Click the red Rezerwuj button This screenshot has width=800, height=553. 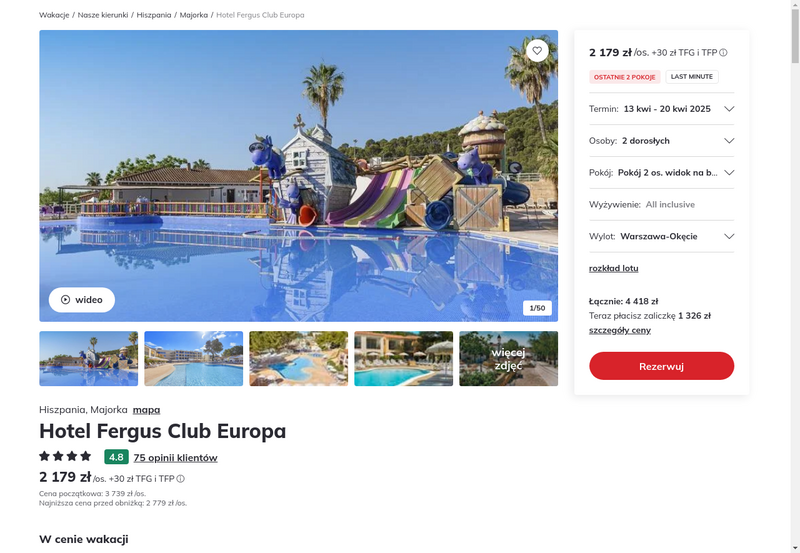coord(661,366)
